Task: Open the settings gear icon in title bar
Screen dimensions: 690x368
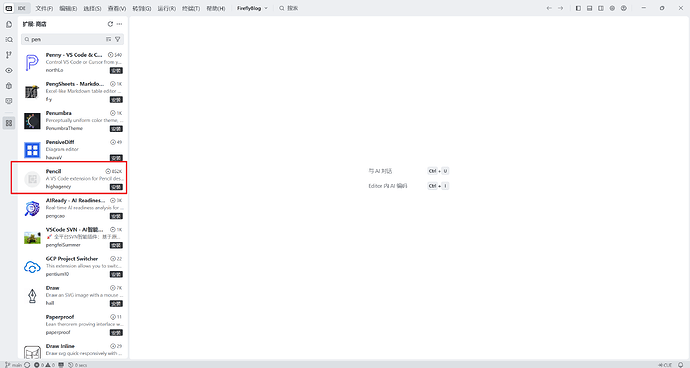Action: pos(612,8)
